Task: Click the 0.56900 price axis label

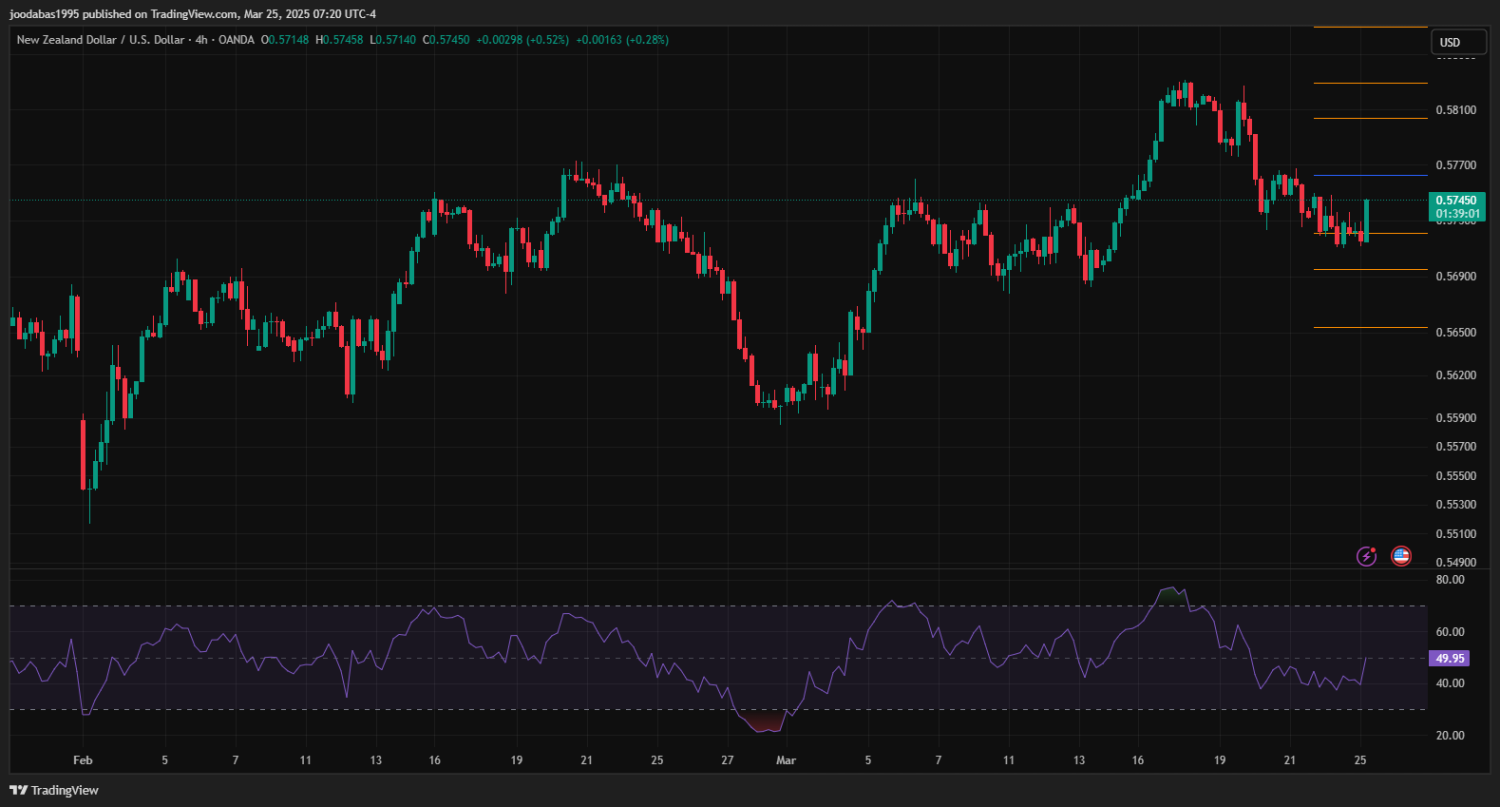Action: pos(1455,275)
